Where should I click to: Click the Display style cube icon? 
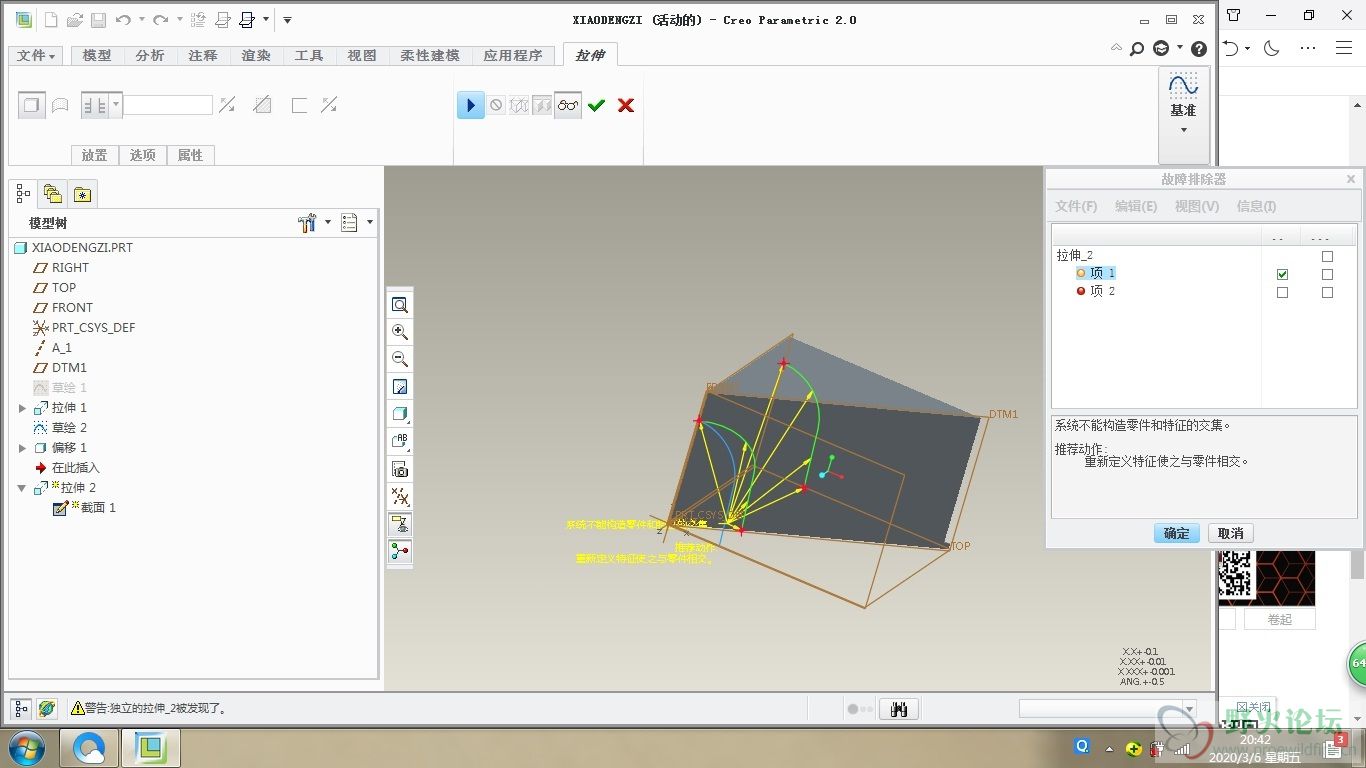click(400, 414)
